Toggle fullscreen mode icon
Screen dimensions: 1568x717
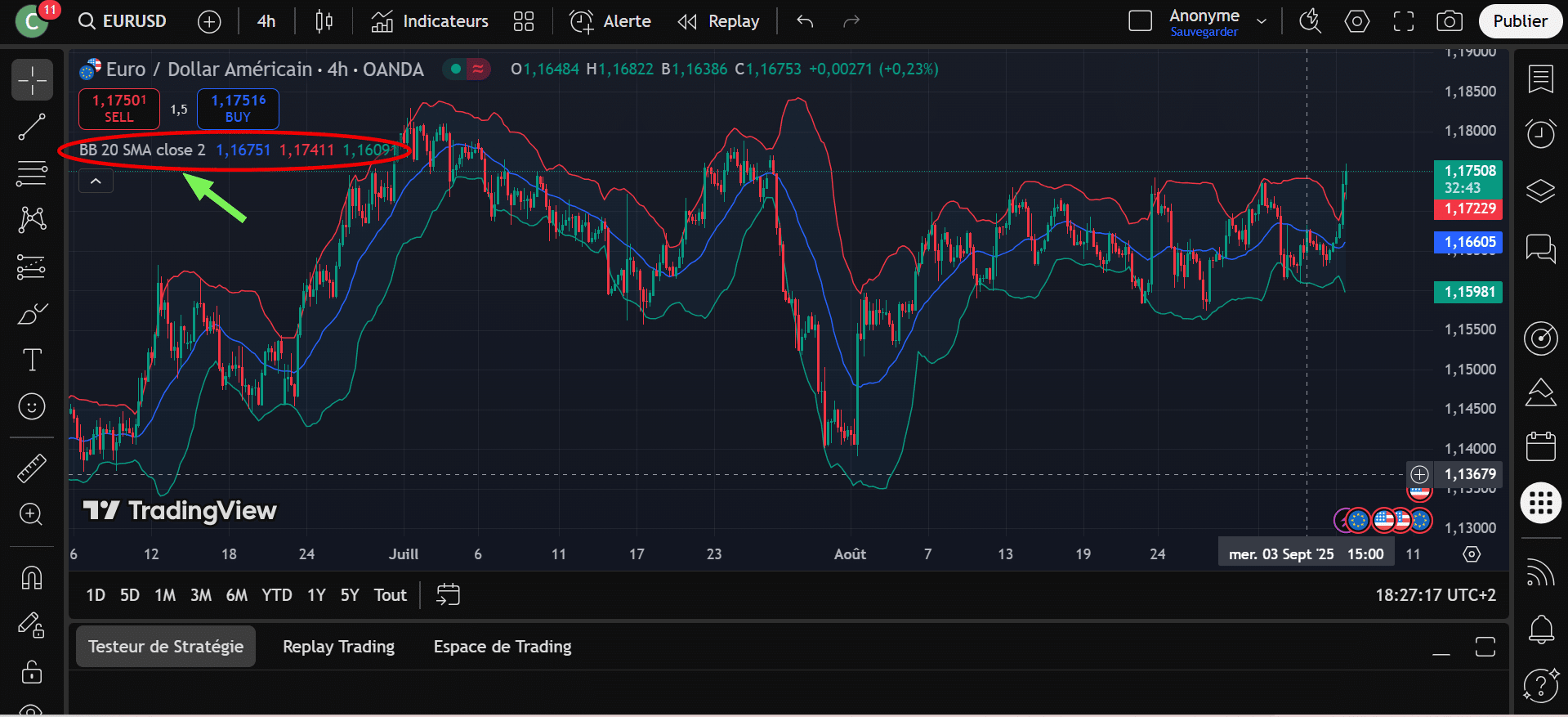(x=1403, y=21)
